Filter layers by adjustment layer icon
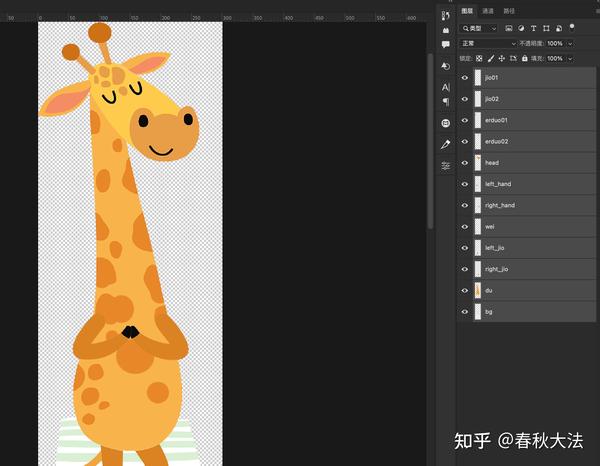This screenshot has width=600, height=466. click(x=521, y=28)
